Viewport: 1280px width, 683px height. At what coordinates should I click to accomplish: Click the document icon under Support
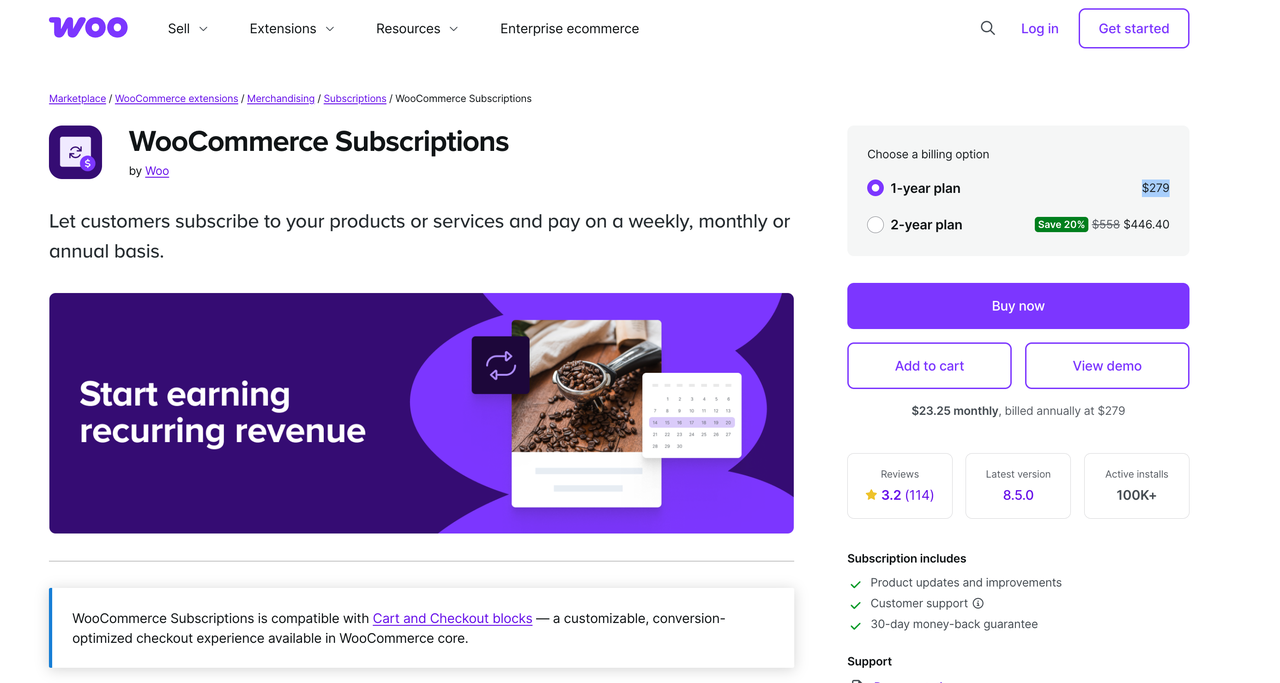pyautogui.click(x=857, y=681)
